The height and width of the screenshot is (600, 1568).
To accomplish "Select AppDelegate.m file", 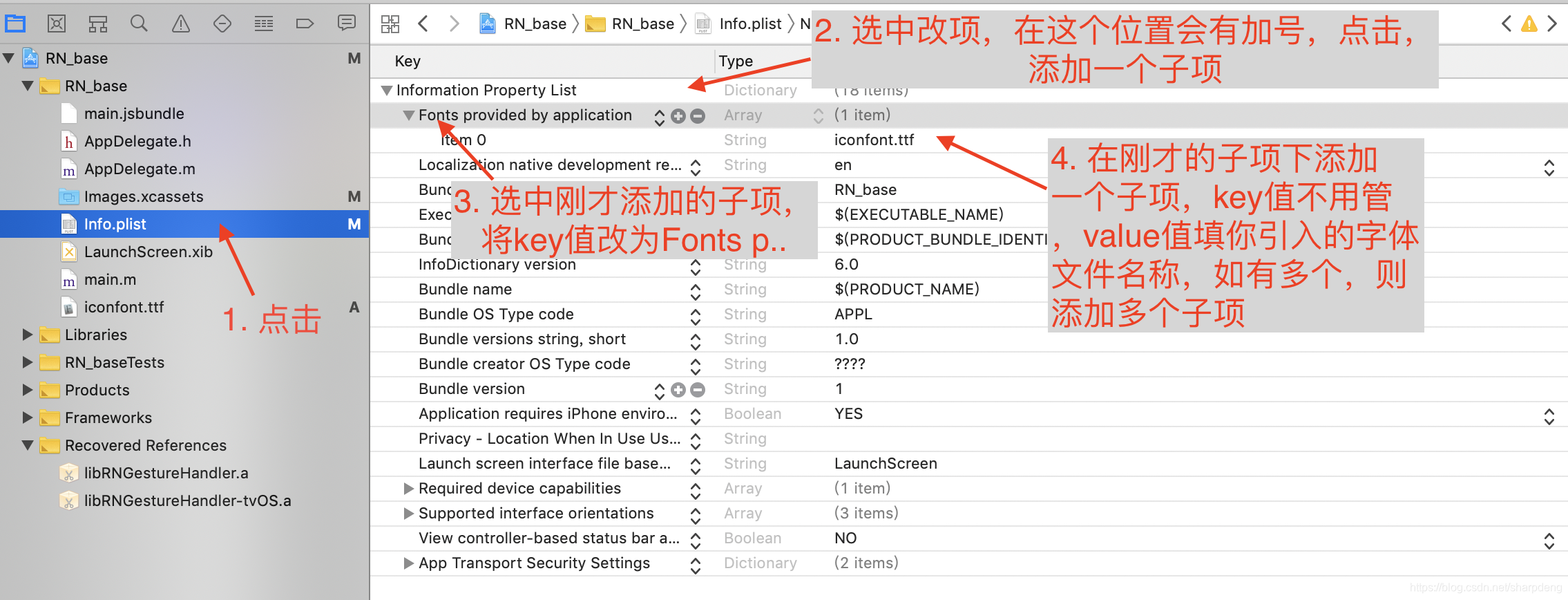I will 140,169.
